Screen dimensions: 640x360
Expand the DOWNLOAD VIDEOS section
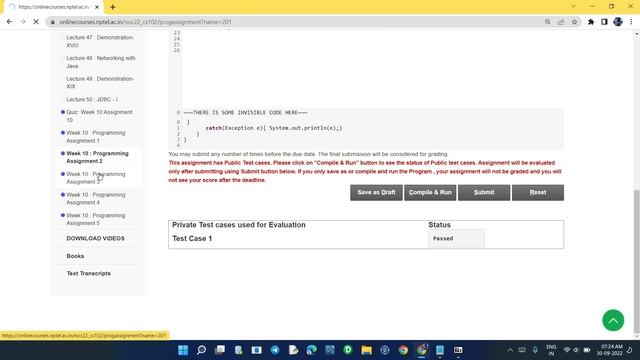click(96, 238)
